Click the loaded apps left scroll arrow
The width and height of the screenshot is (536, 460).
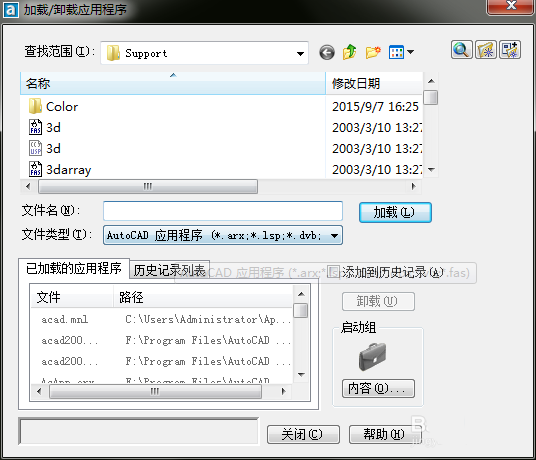pyautogui.click(x=39, y=391)
